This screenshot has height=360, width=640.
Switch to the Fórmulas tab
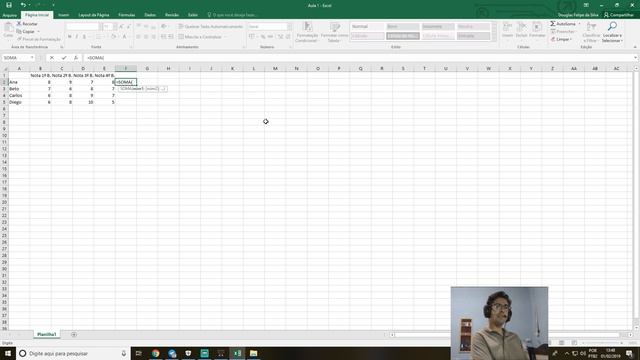[127, 15]
